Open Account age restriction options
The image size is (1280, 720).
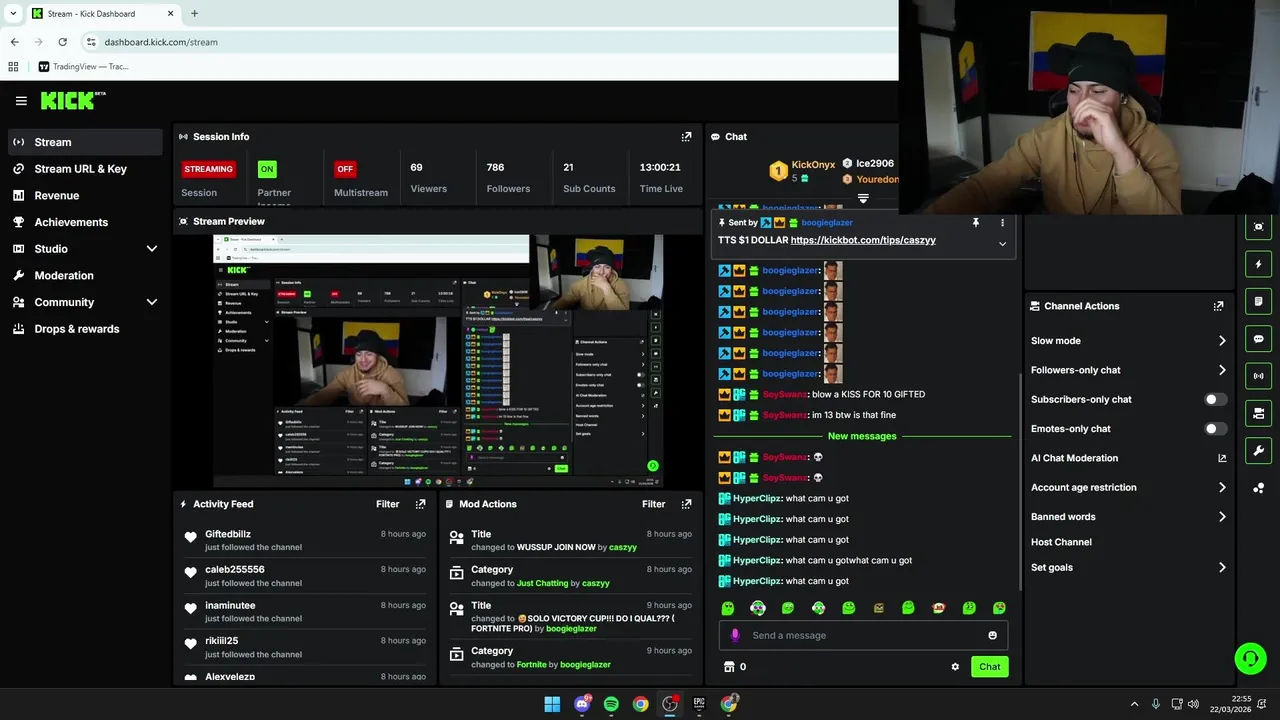click(x=1222, y=488)
